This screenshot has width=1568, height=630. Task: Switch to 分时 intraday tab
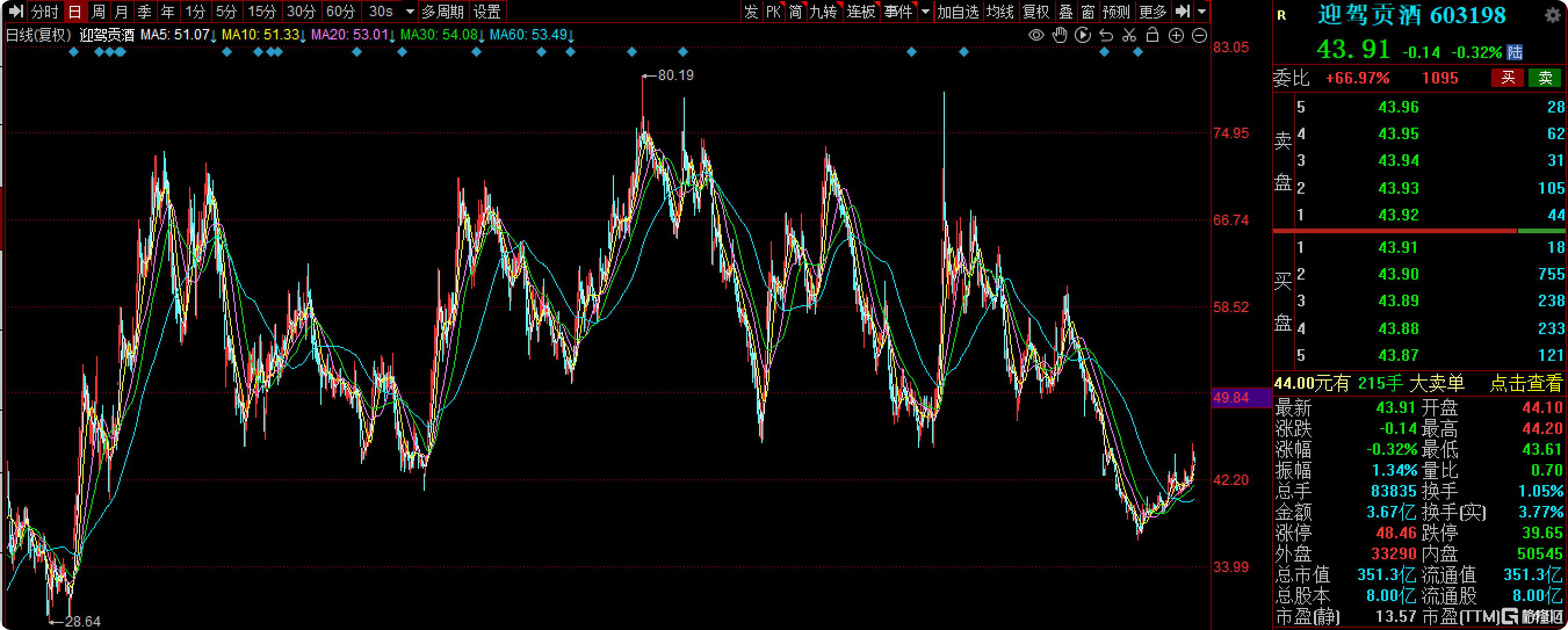pos(45,12)
